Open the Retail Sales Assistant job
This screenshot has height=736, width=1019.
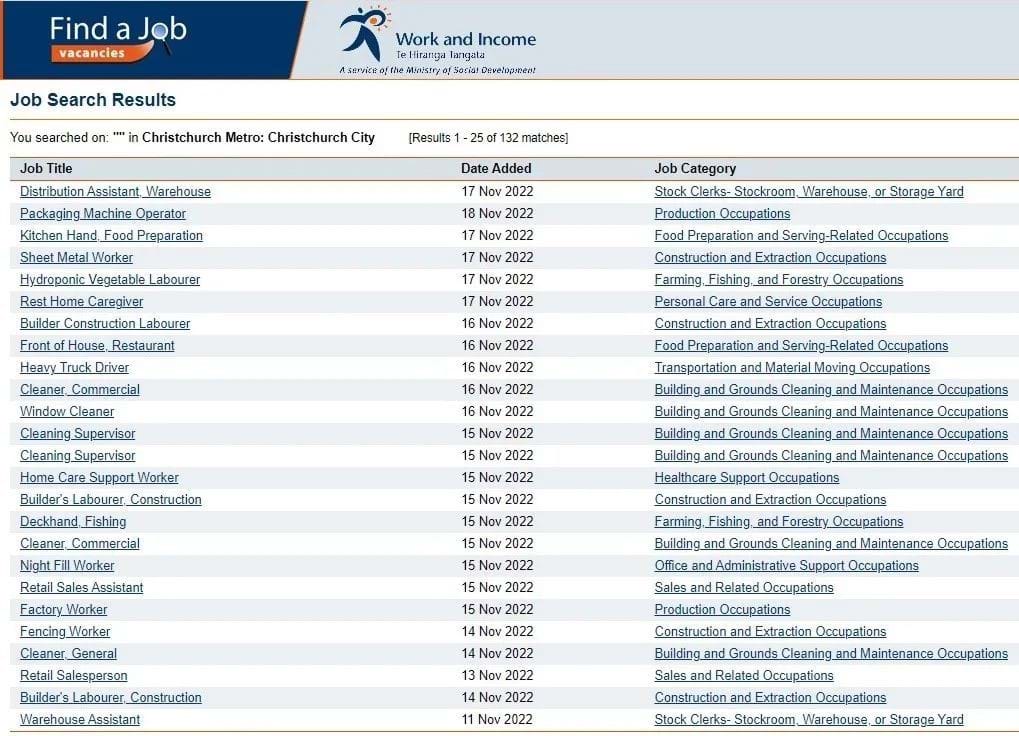tap(81, 588)
